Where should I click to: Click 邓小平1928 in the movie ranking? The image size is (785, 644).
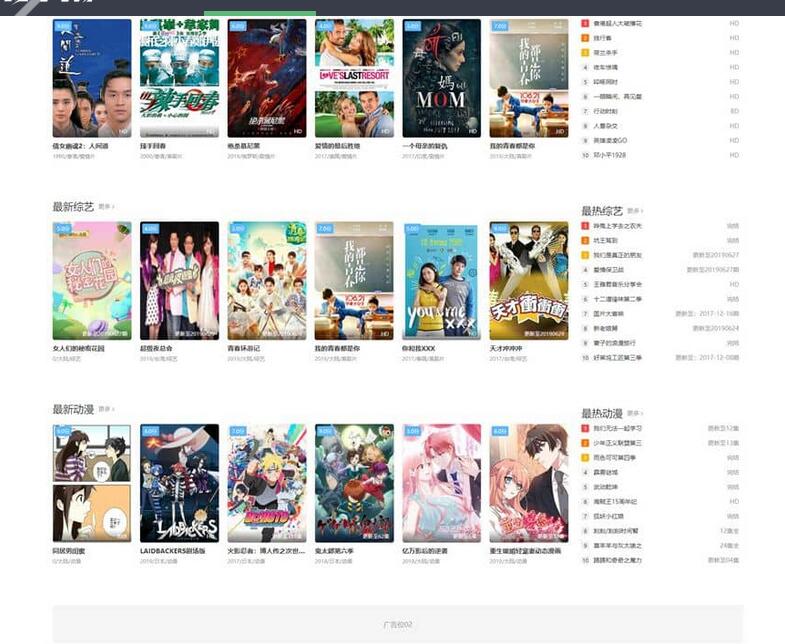610,155
